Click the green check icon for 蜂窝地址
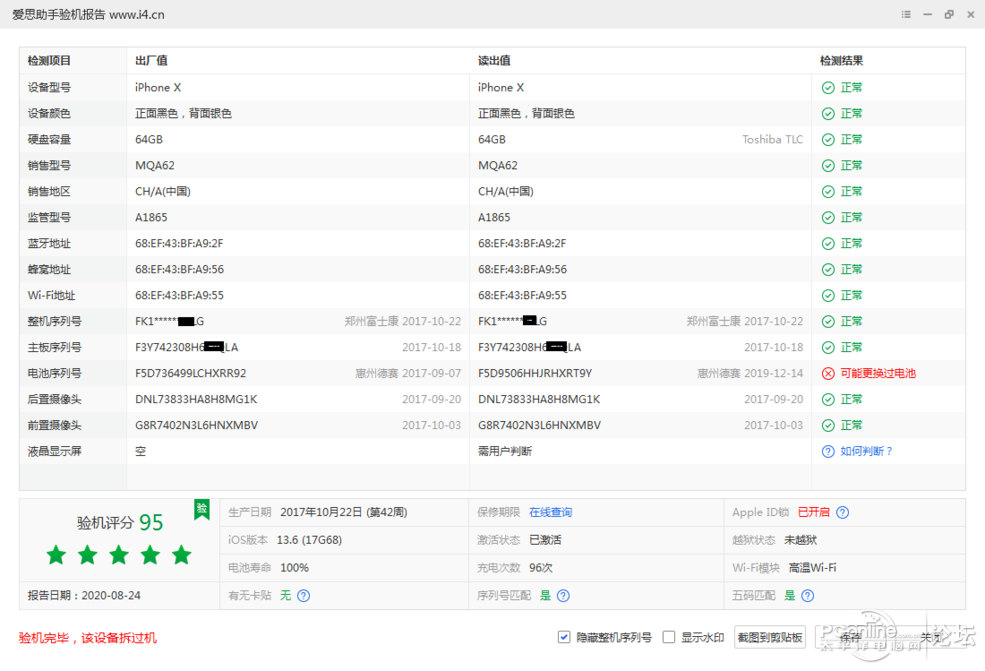 (x=828, y=270)
